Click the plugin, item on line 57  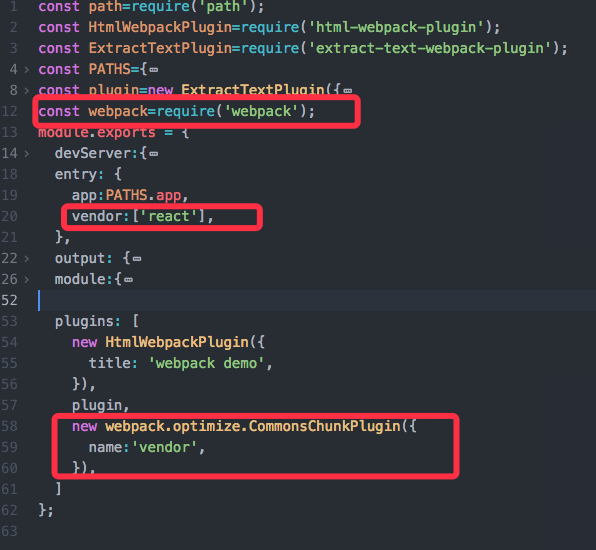pyautogui.click(x=101, y=406)
